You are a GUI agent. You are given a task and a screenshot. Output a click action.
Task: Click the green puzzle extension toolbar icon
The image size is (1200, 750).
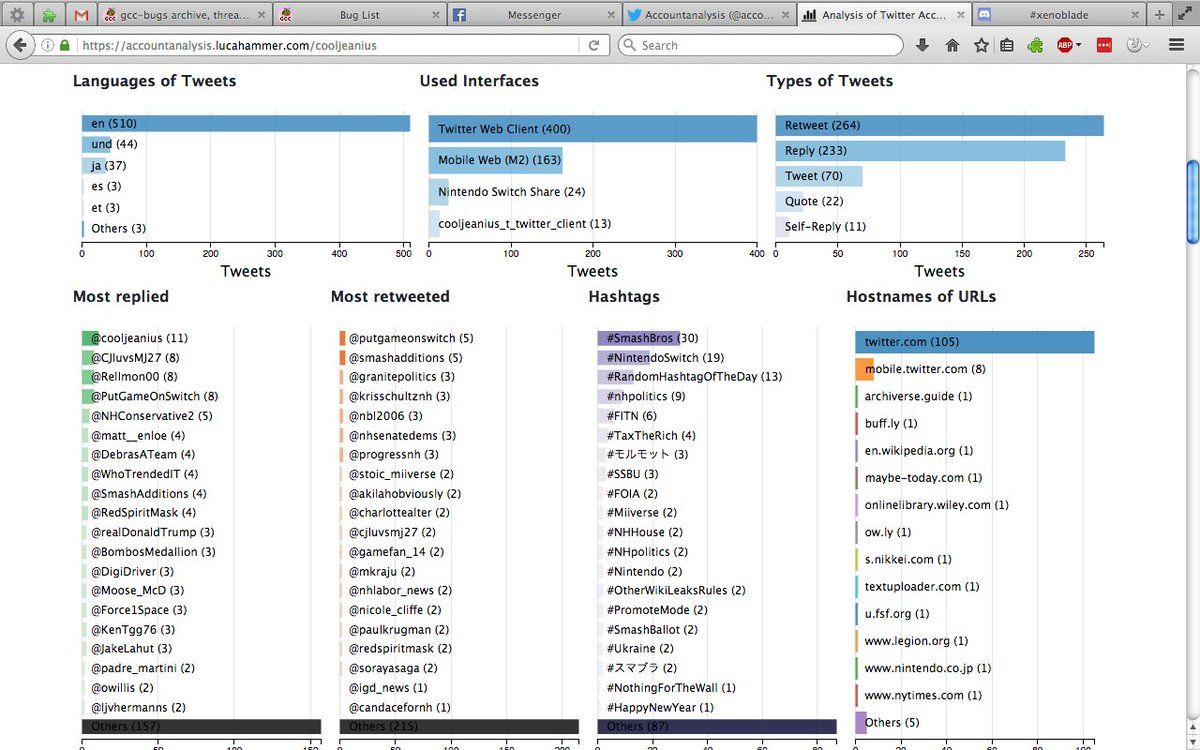[x=1036, y=45]
